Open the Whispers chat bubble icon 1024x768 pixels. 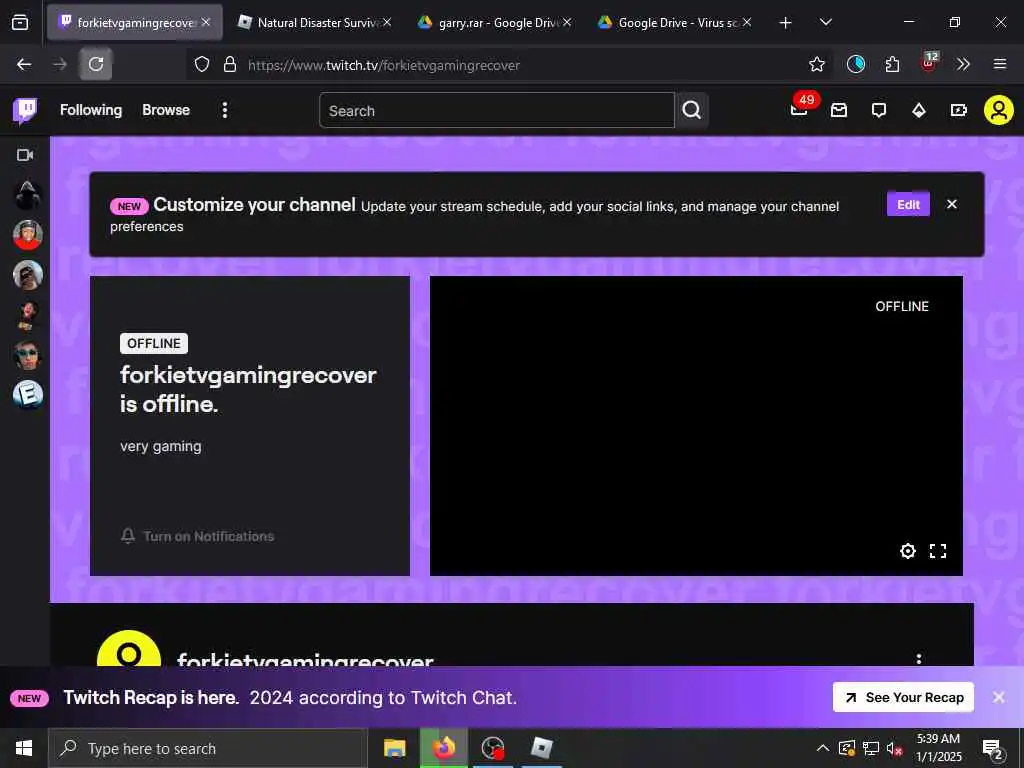tap(879, 110)
